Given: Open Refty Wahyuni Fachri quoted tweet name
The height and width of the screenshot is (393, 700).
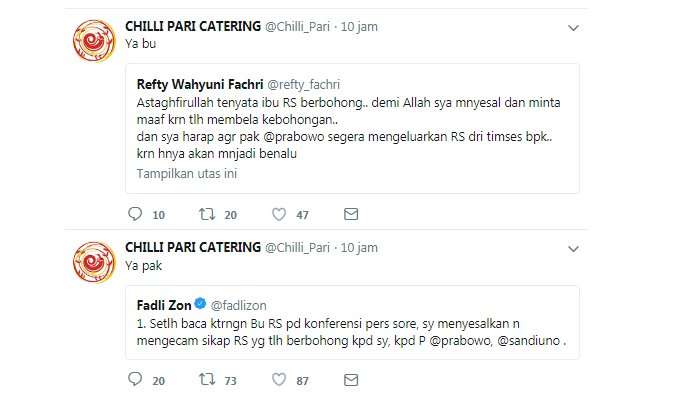Looking at the screenshot, I should point(200,84).
